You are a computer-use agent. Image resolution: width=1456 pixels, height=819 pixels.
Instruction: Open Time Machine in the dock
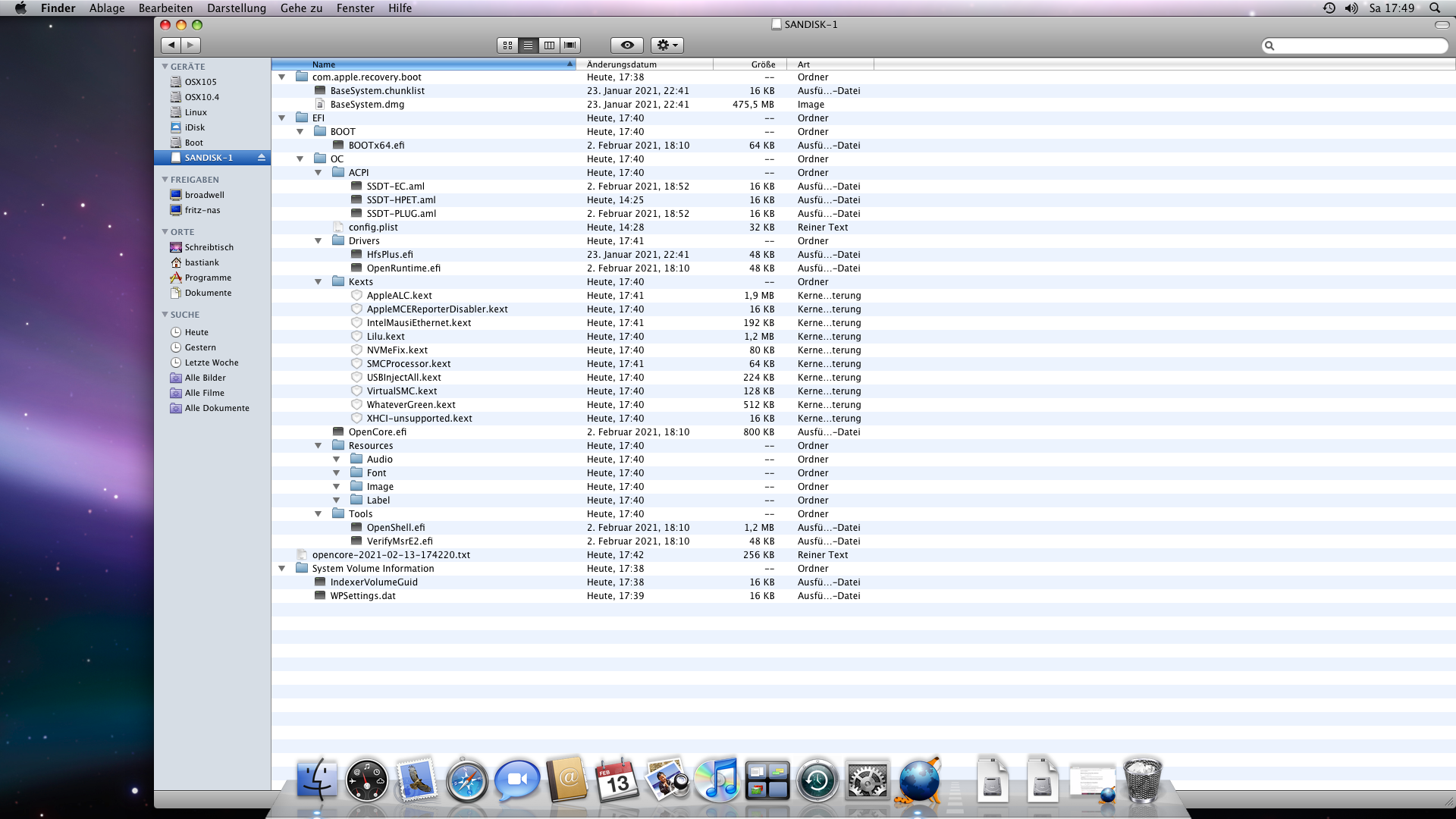click(x=817, y=781)
